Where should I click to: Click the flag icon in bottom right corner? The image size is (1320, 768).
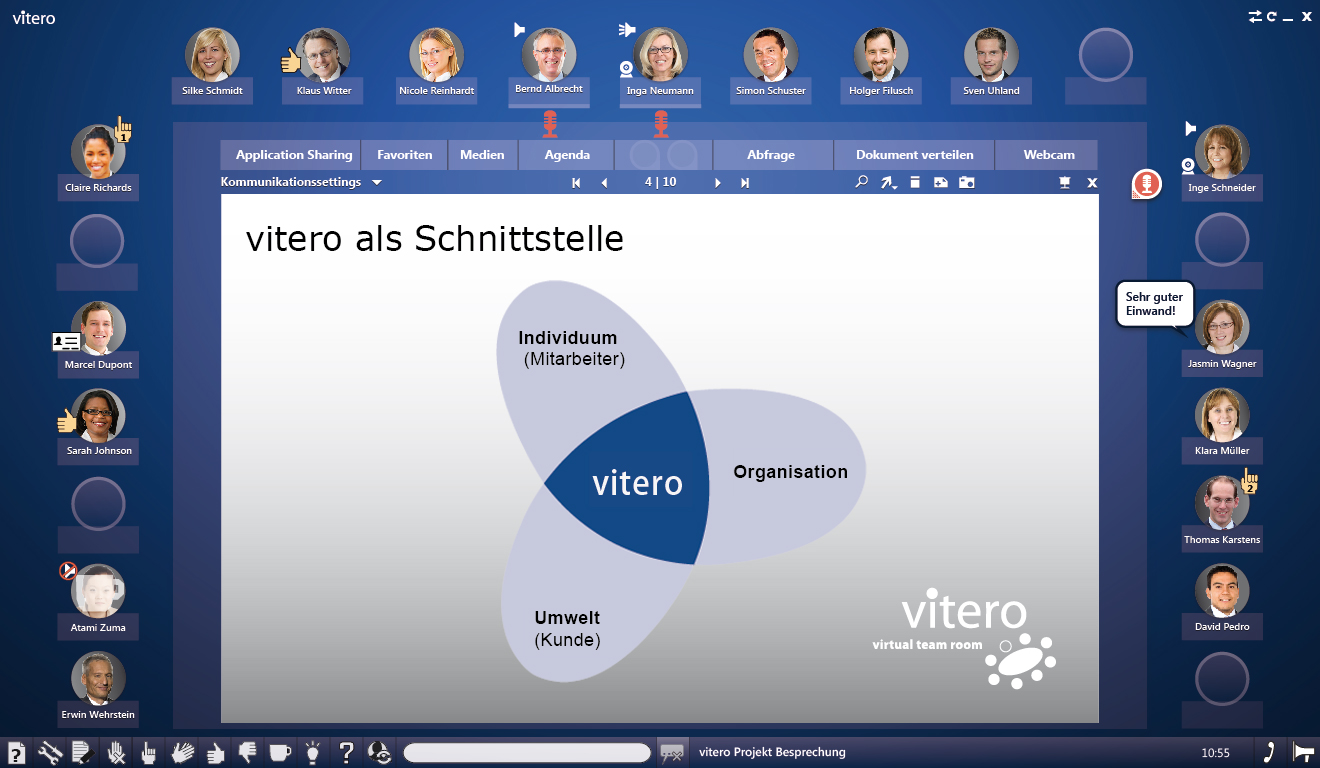1302,752
